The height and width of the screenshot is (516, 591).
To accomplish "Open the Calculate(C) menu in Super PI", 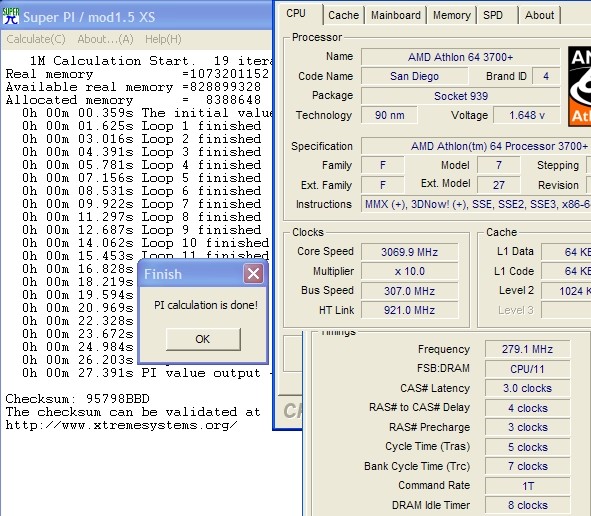I will [36, 39].
